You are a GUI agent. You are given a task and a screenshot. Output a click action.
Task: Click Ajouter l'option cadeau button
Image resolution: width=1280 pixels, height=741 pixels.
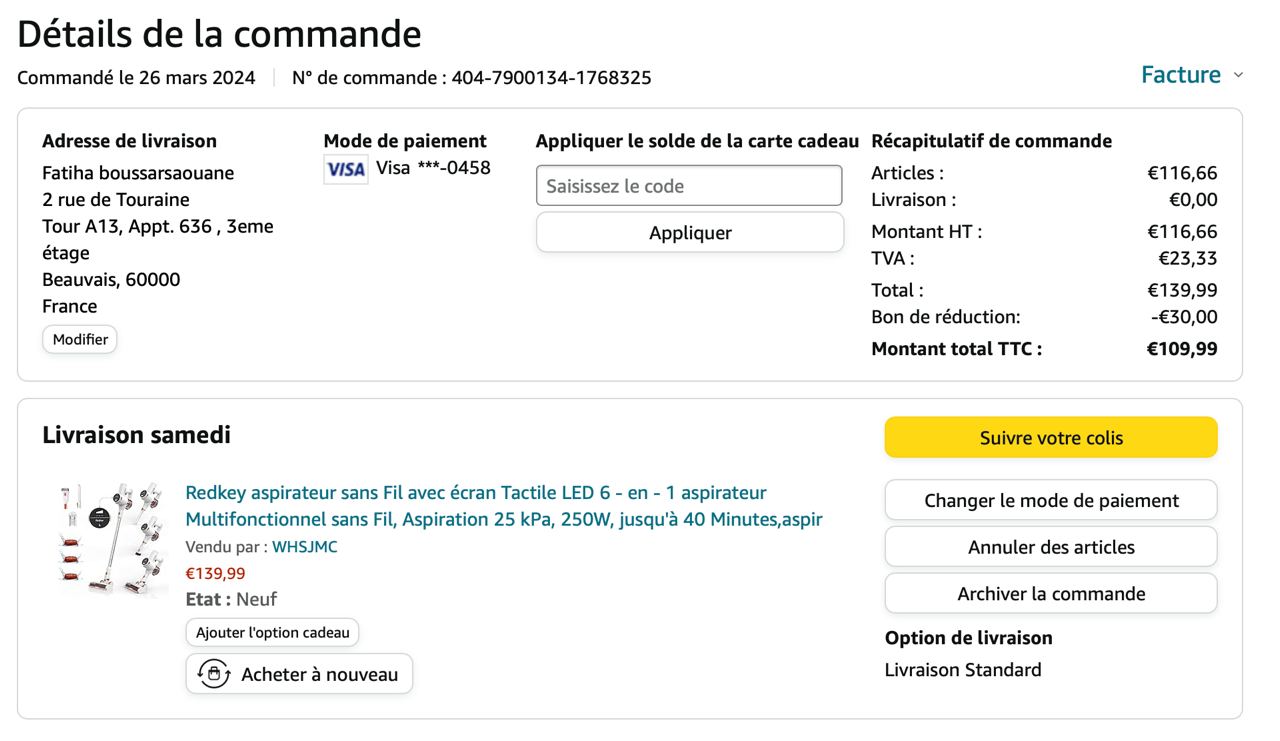click(272, 632)
